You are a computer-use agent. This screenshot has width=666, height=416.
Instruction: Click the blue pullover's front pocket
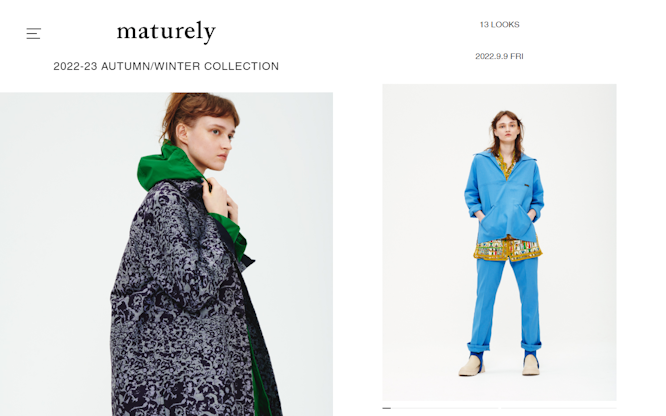505,222
